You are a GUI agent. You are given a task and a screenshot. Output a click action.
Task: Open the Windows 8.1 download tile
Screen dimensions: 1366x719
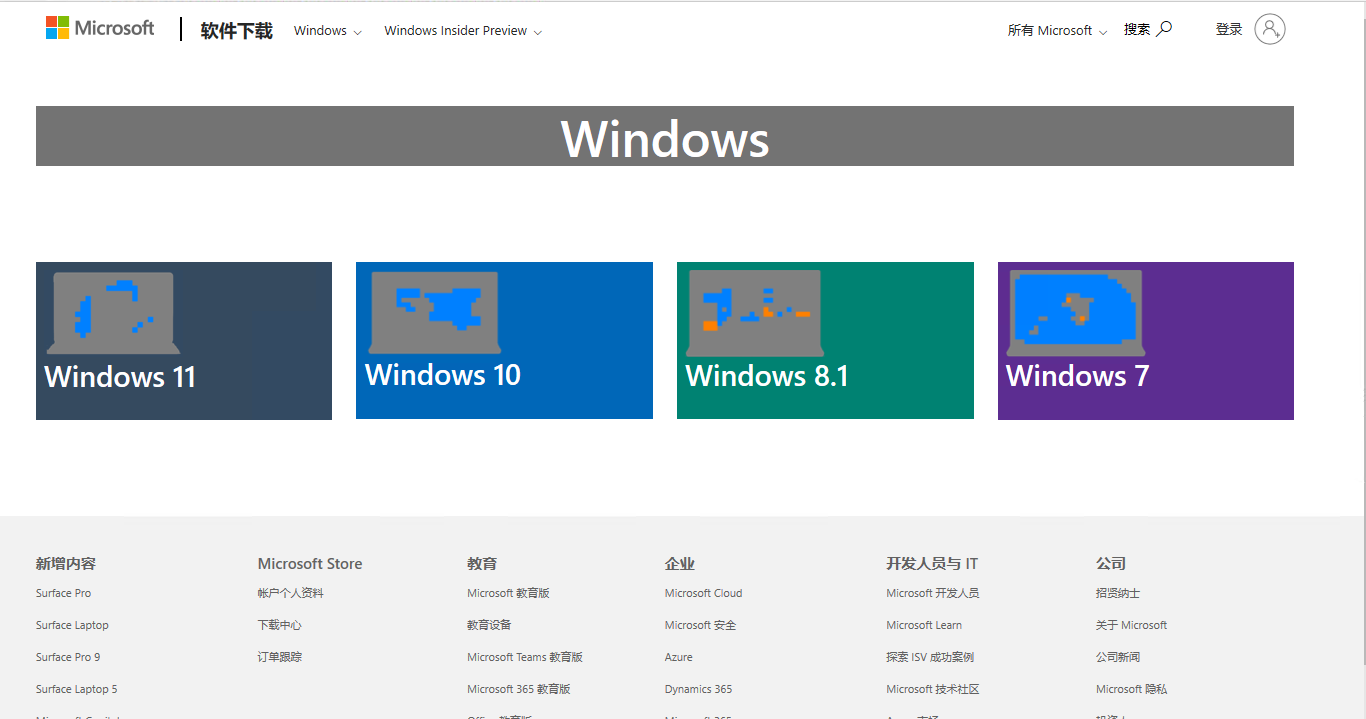coord(825,341)
